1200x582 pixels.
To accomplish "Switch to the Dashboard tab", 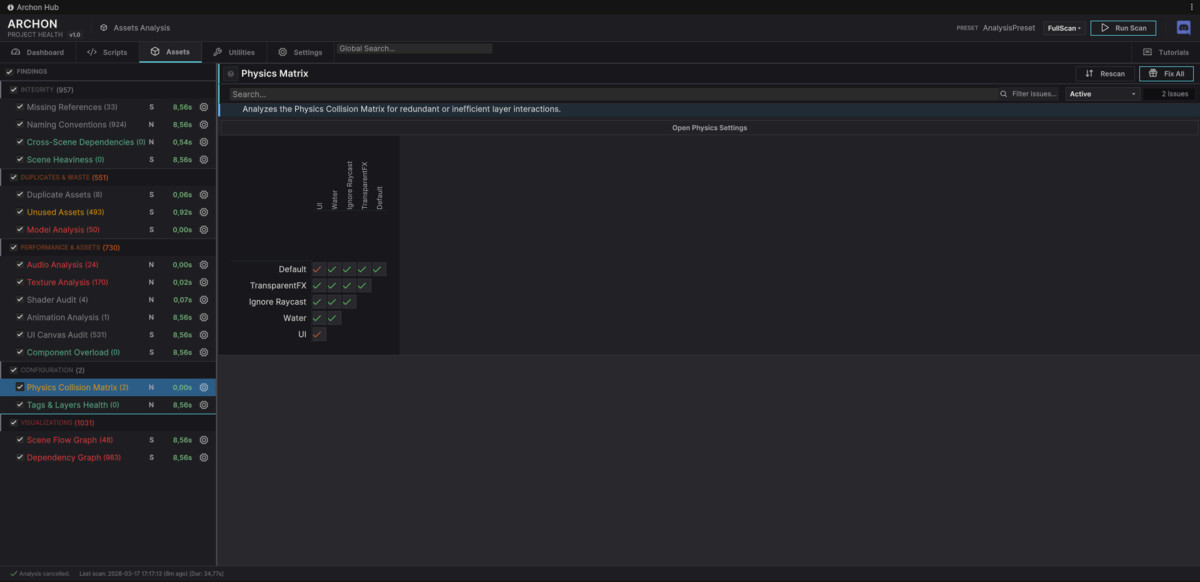I will point(38,52).
